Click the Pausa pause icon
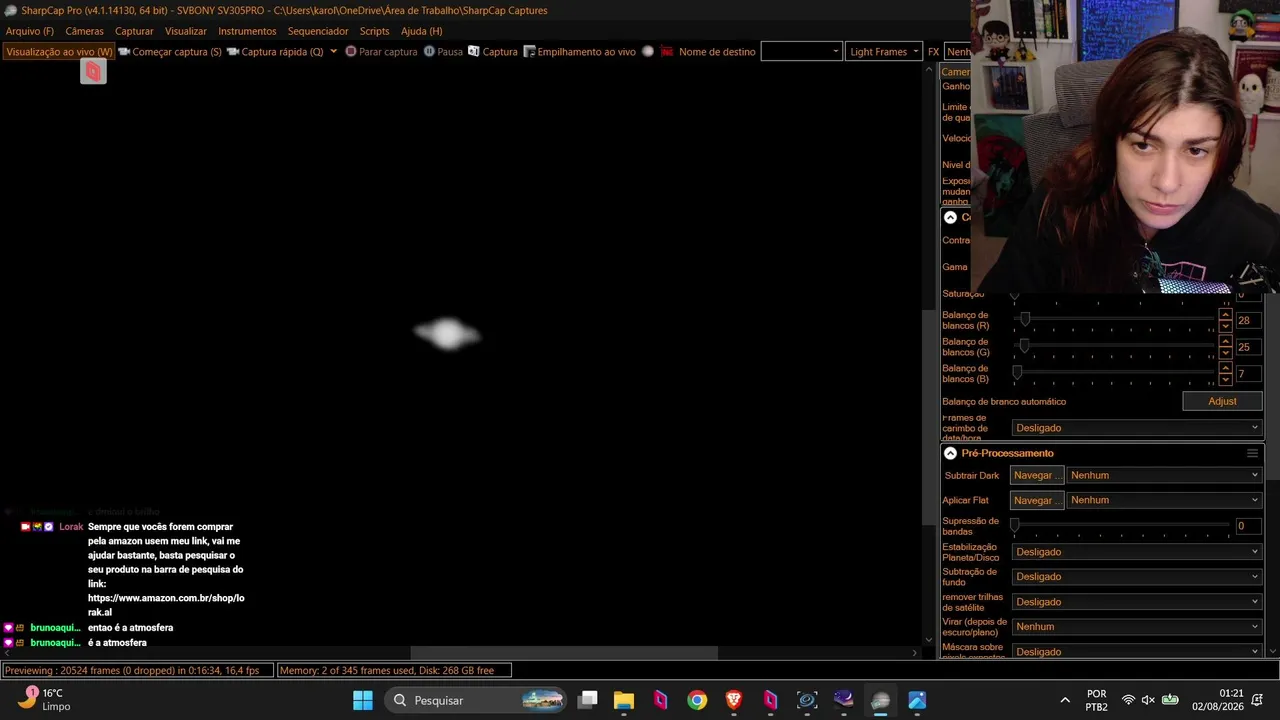 click(x=429, y=52)
